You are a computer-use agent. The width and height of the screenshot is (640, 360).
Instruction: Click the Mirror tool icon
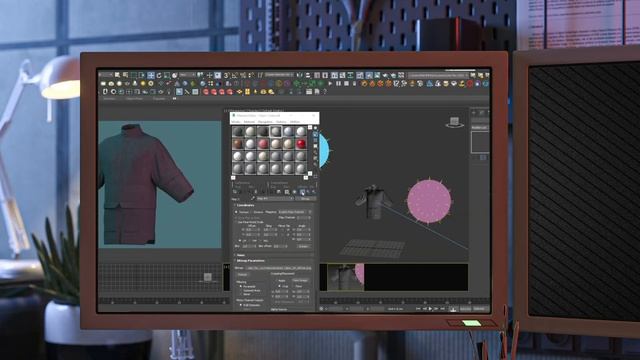[299, 75]
